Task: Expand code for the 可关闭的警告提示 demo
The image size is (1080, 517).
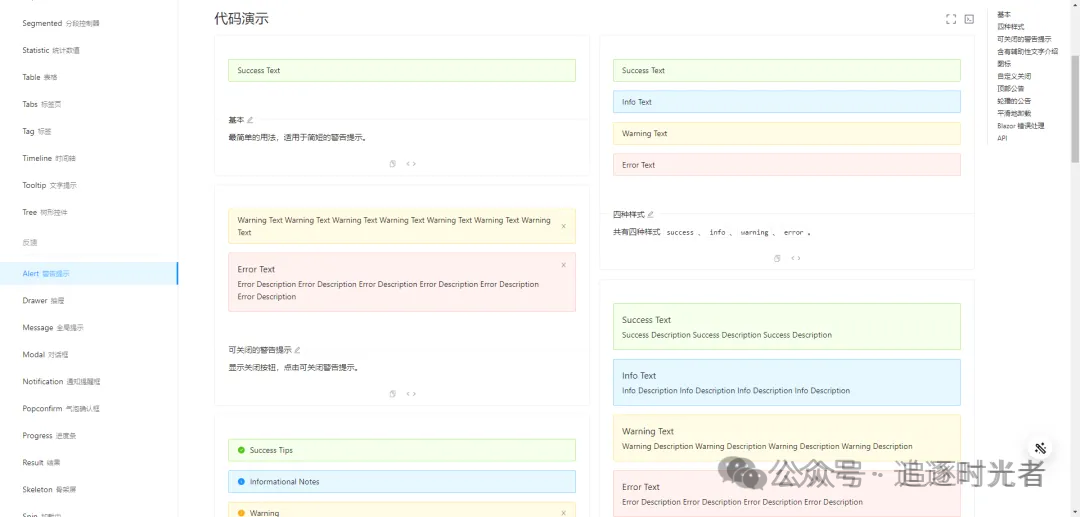Action: click(411, 394)
